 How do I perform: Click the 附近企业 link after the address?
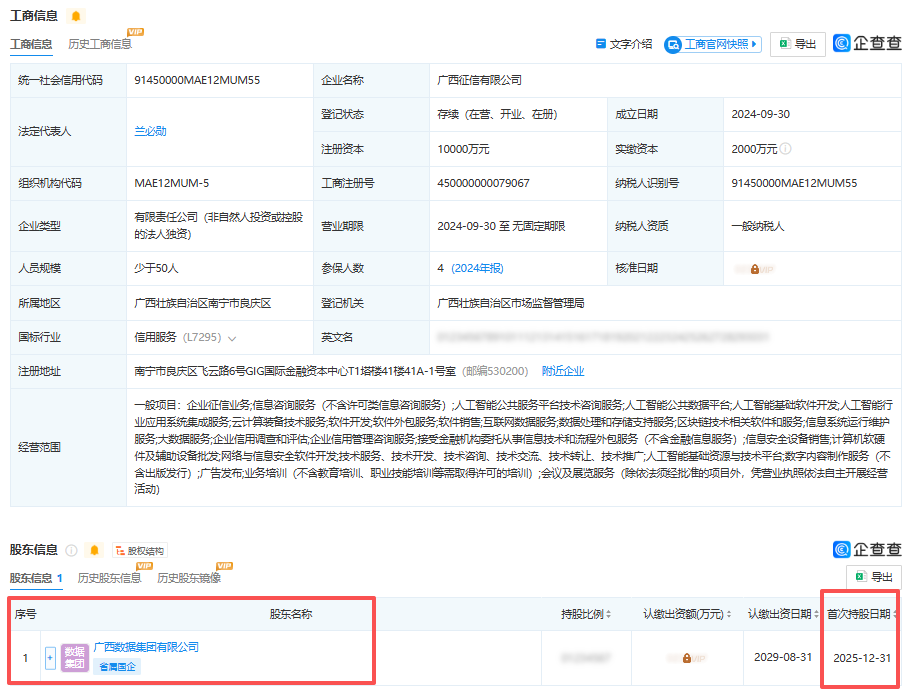pos(562,370)
